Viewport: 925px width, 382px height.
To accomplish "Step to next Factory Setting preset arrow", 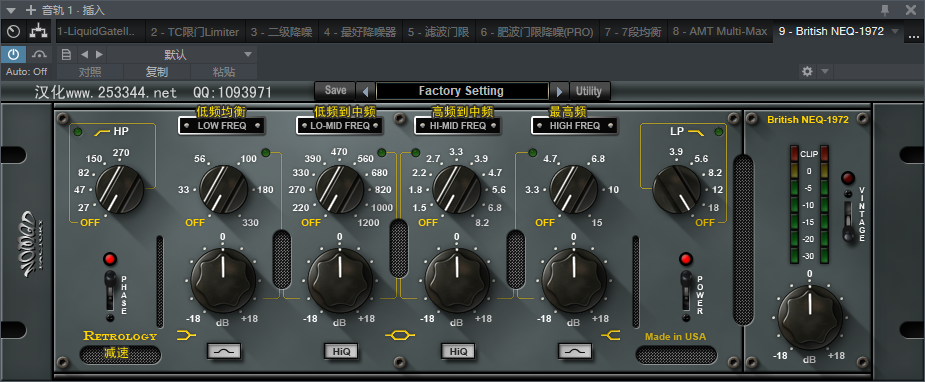I will pos(559,91).
